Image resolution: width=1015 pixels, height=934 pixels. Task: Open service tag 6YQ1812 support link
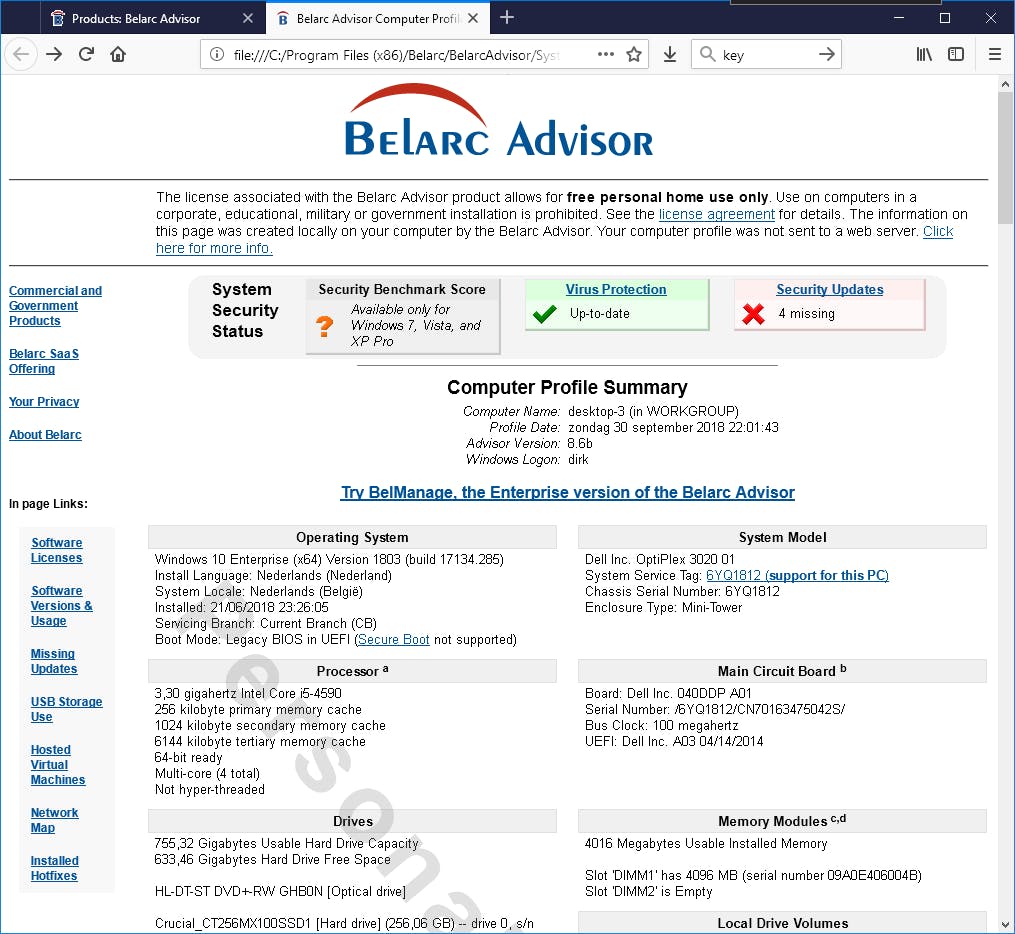[x=797, y=575]
